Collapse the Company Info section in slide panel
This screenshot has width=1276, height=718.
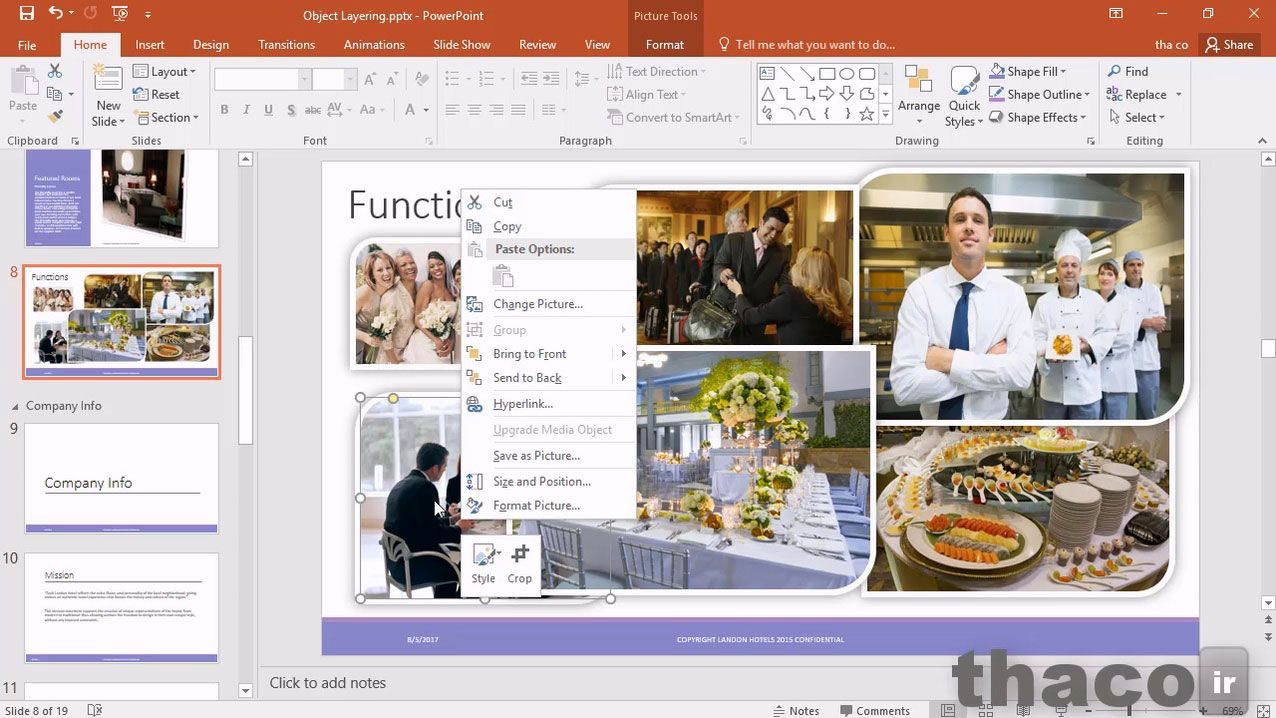coord(15,406)
